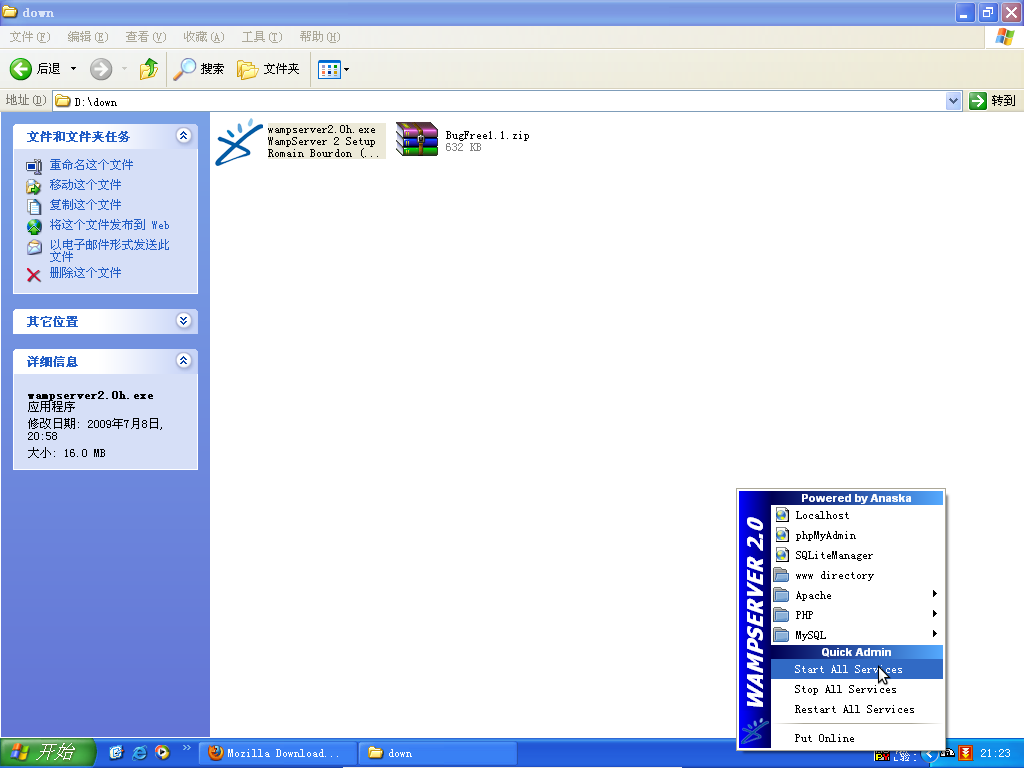1024x768 pixels.
Task: Open the 搜索 (Search) toolbar button
Action: 199,69
